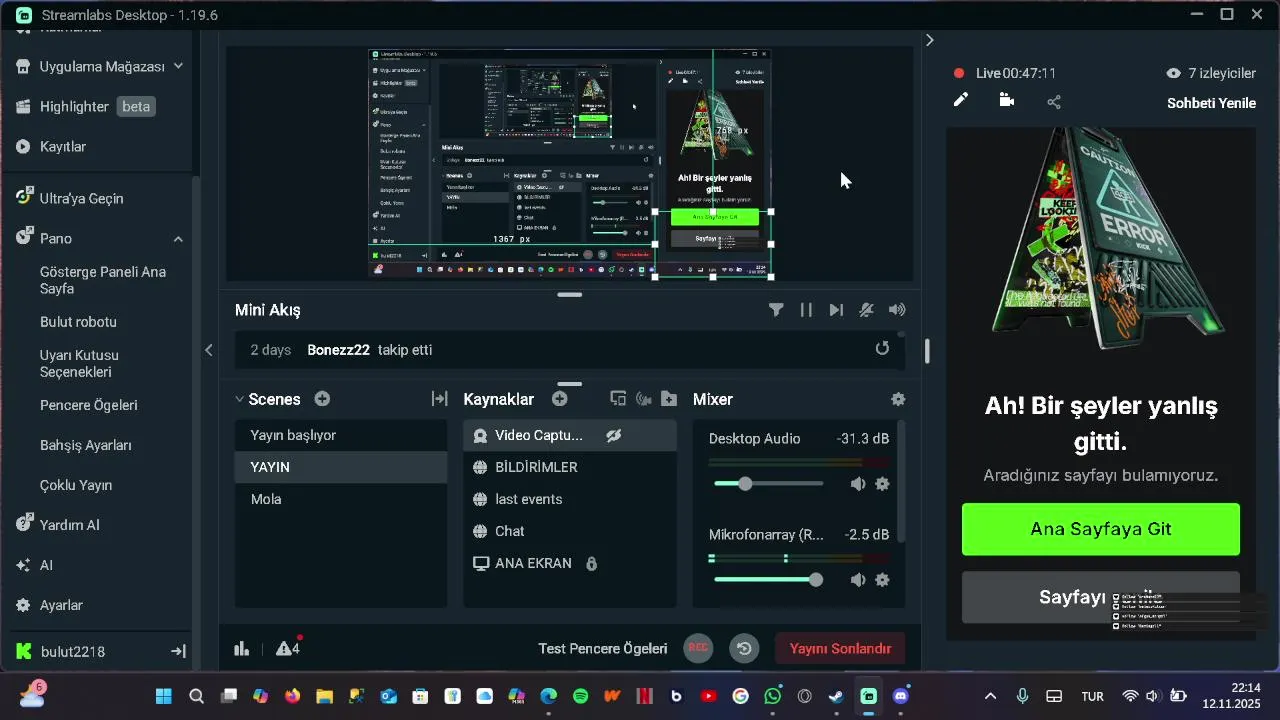Add a new scene with plus icon

pos(322,398)
